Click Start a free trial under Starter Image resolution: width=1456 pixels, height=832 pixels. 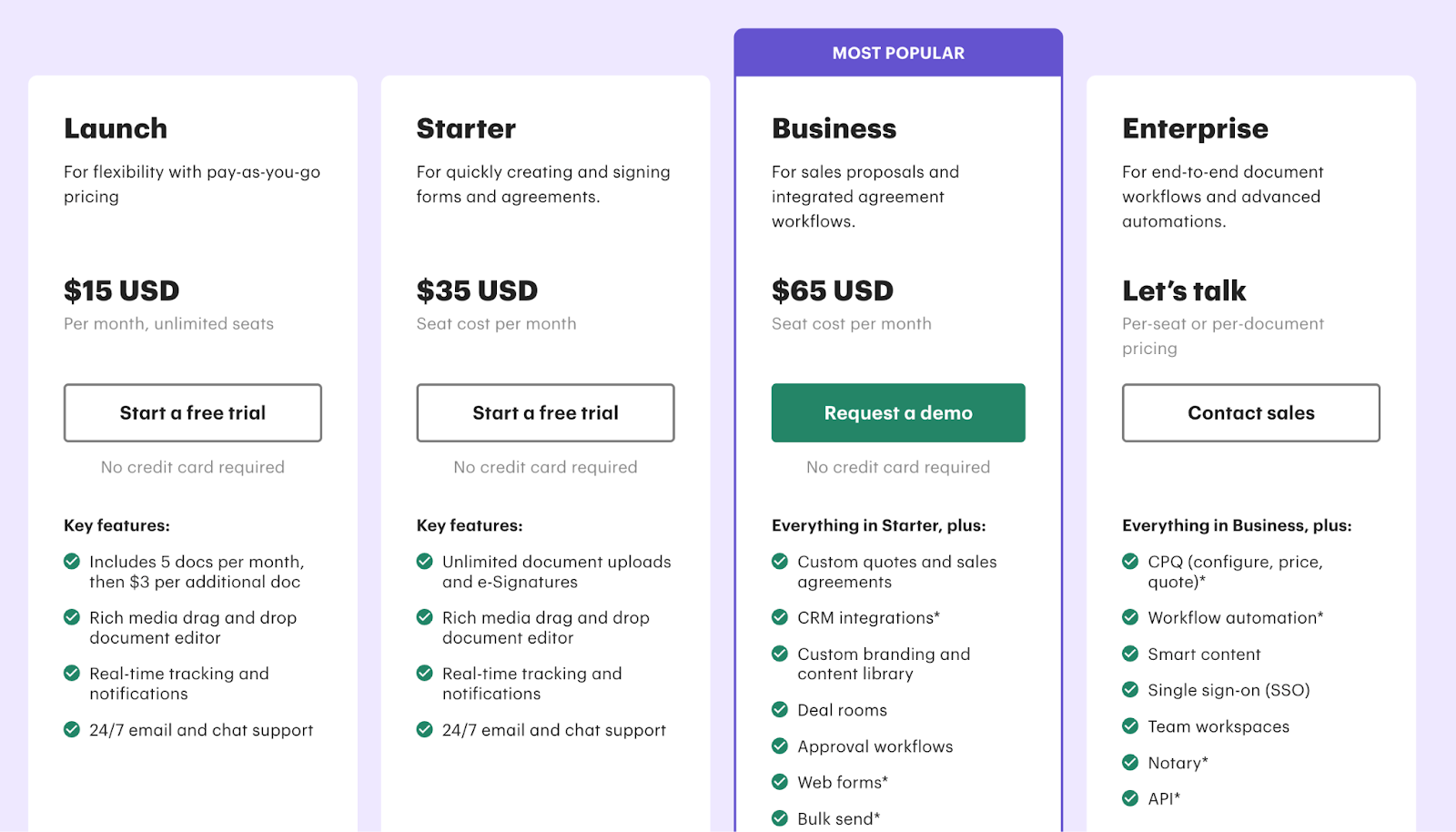pos(545,413)
